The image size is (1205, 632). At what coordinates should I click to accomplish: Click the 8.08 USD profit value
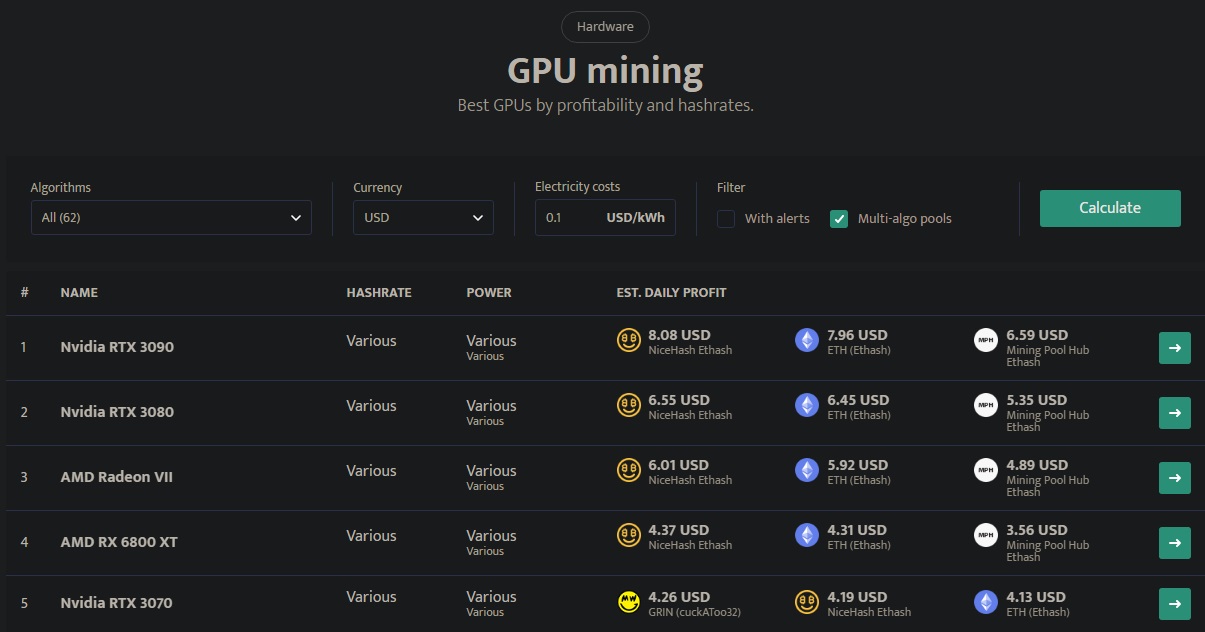(679, 335)
